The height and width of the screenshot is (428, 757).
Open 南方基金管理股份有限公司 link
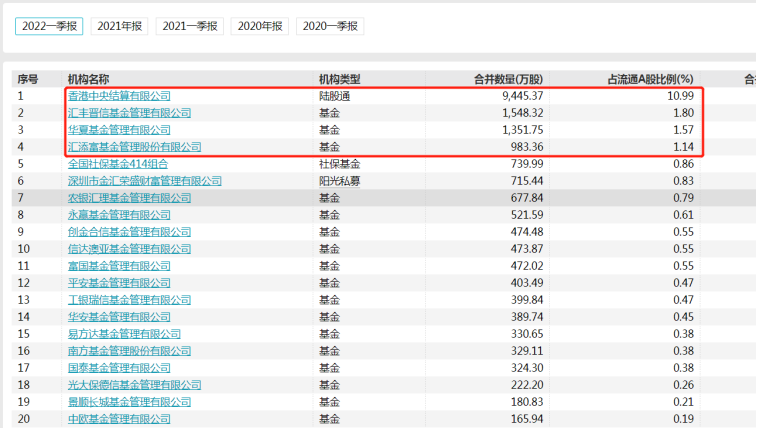[129, 351]
